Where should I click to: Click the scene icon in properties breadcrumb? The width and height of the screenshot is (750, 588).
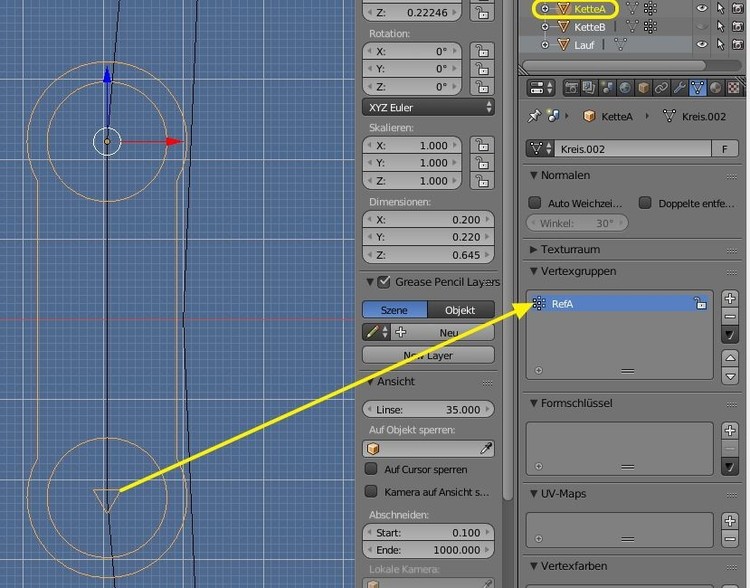pos(553,116)
